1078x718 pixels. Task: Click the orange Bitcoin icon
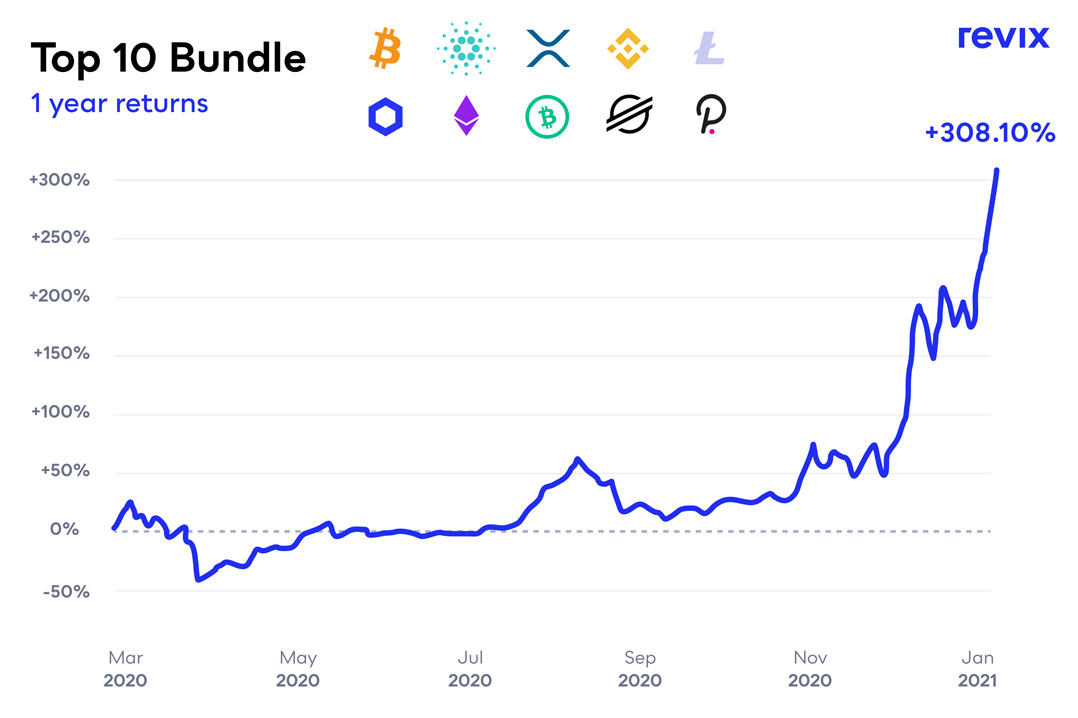[x=384, y=48]
